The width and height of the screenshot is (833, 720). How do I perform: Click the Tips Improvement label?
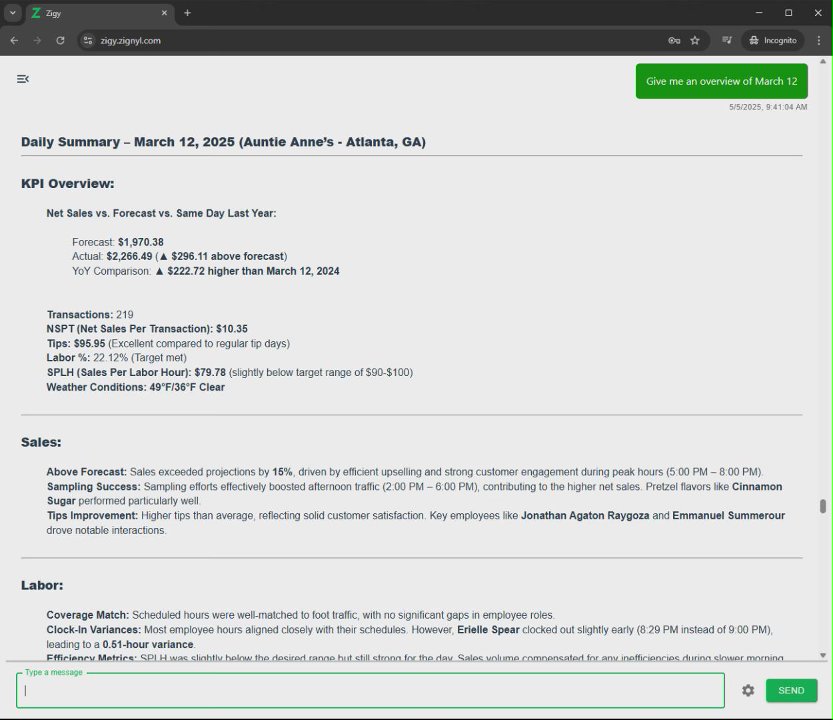92,515
